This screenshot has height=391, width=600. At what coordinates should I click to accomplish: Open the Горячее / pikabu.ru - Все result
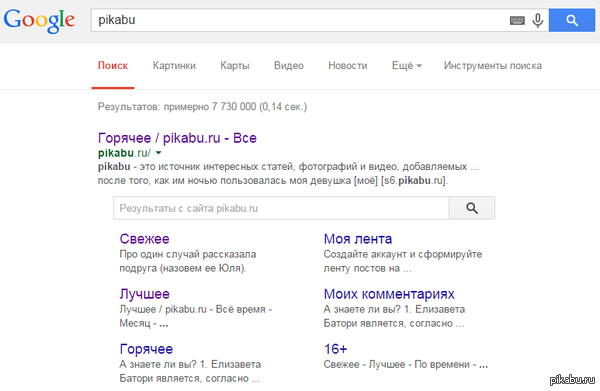click(177, 138)
